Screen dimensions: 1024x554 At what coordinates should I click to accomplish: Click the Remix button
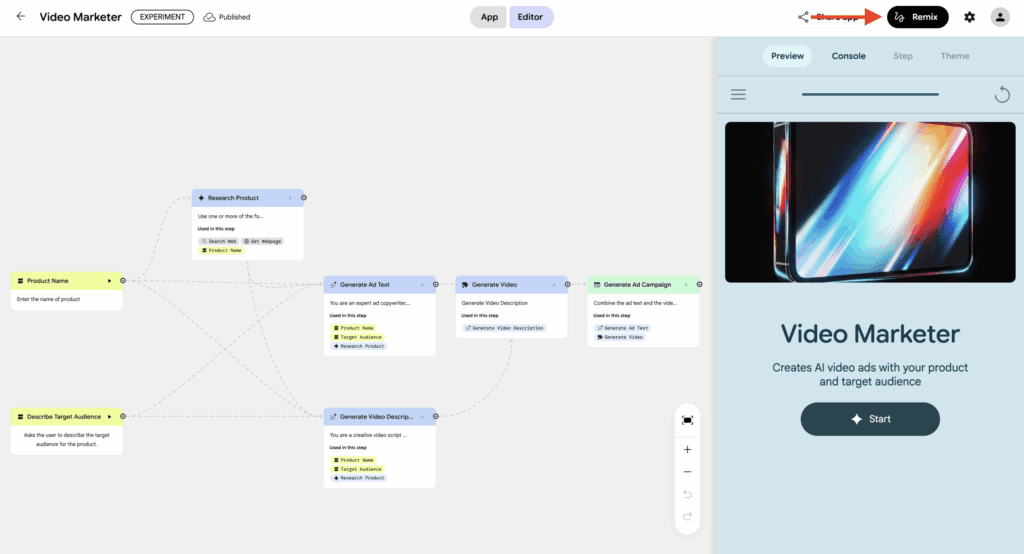(917, 17)
